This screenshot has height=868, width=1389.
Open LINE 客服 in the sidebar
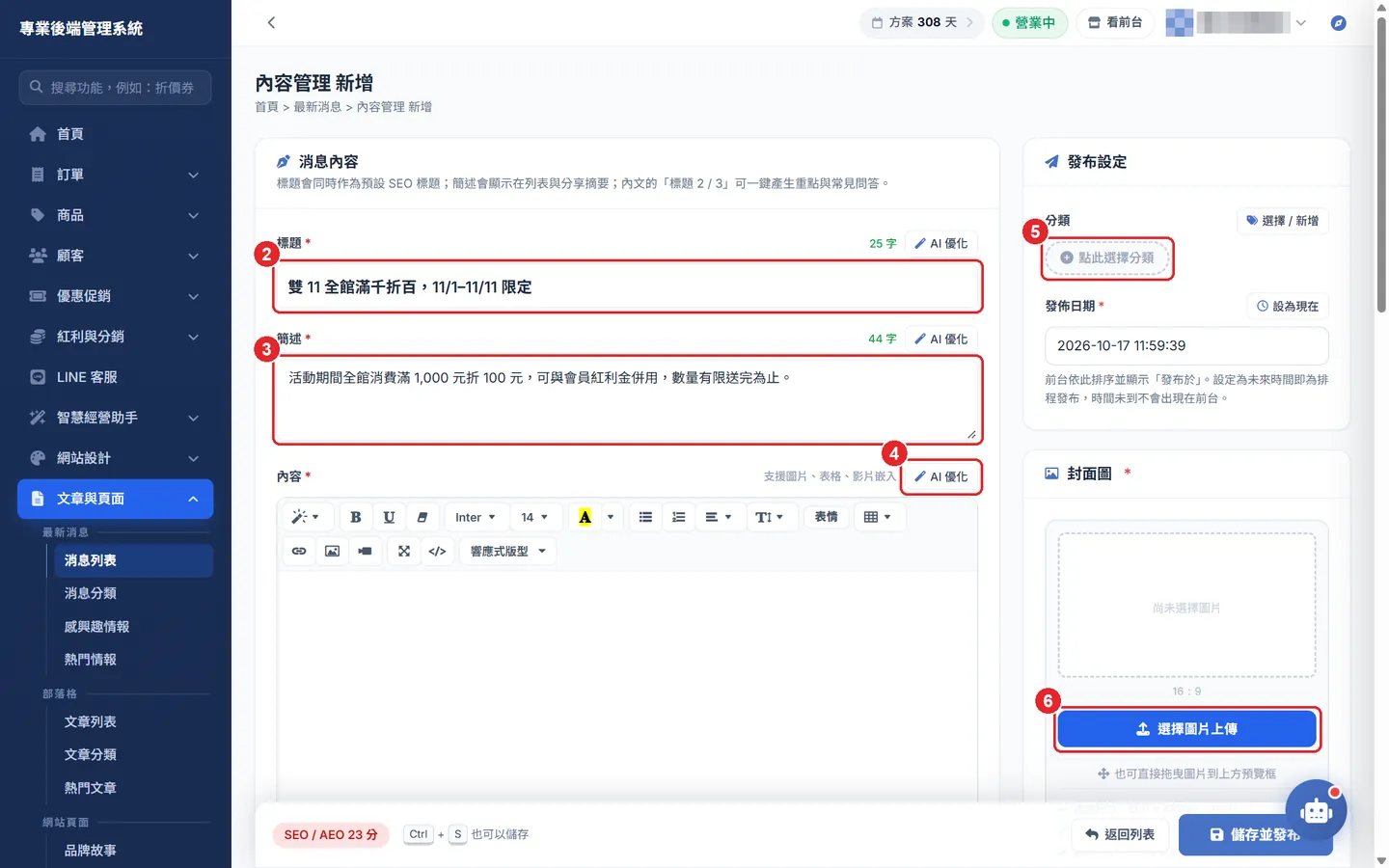coord(115,377)
